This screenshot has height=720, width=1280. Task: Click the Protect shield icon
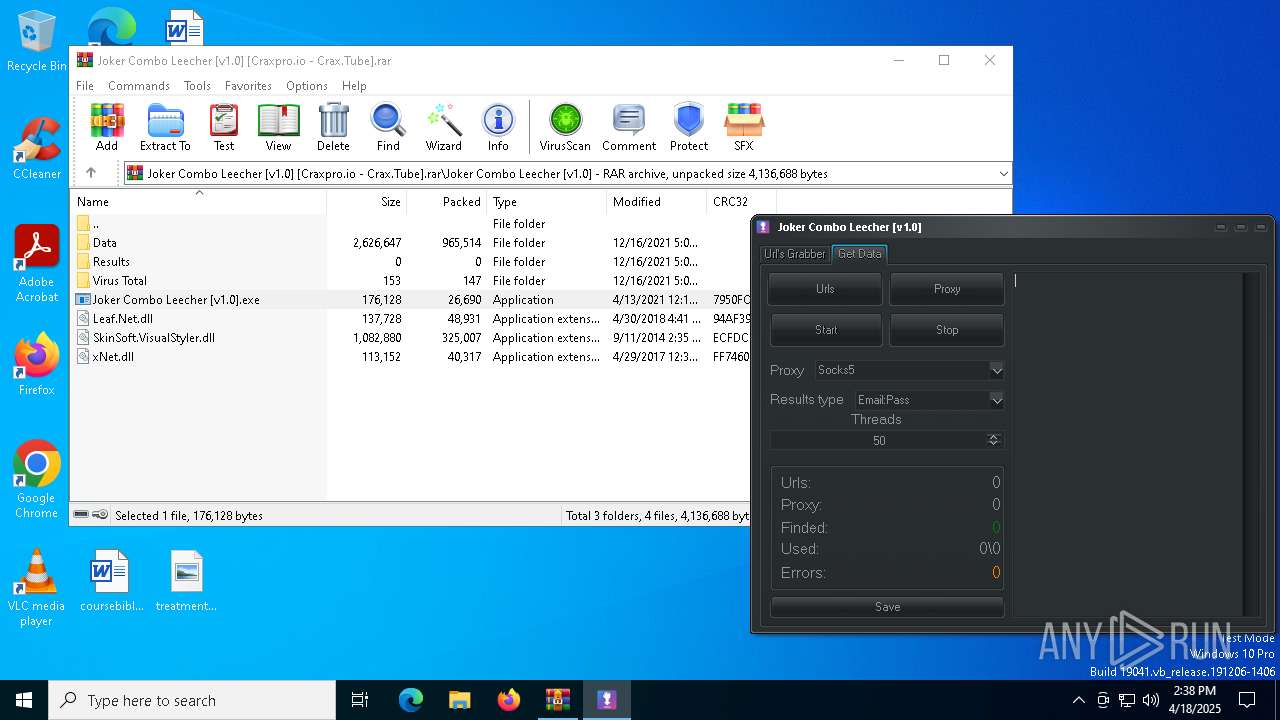pyautogui.click(x=689, y=127)
